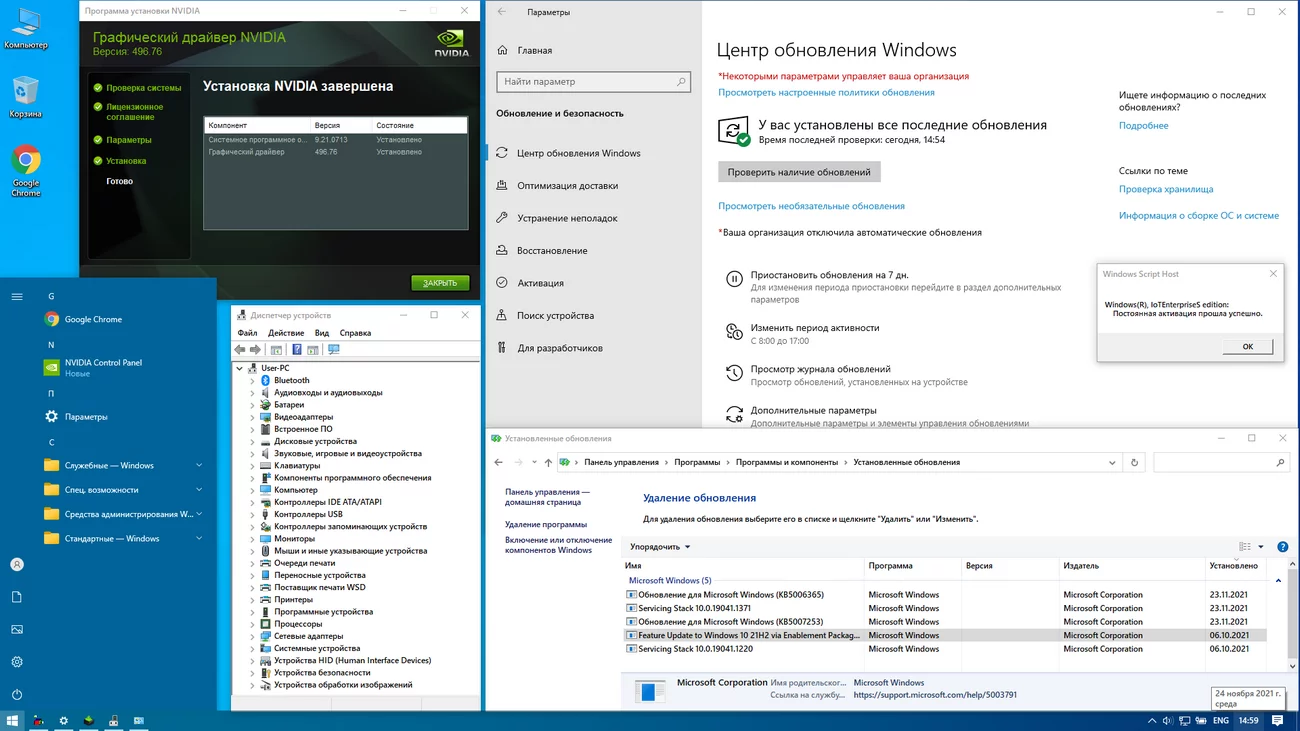Image resolution: width=1300 pixels, height=731 pixels.
Task: Expand Сетевые адаптеры node in Device Manager
Action: pyautogui.click(x=252, y=636)
